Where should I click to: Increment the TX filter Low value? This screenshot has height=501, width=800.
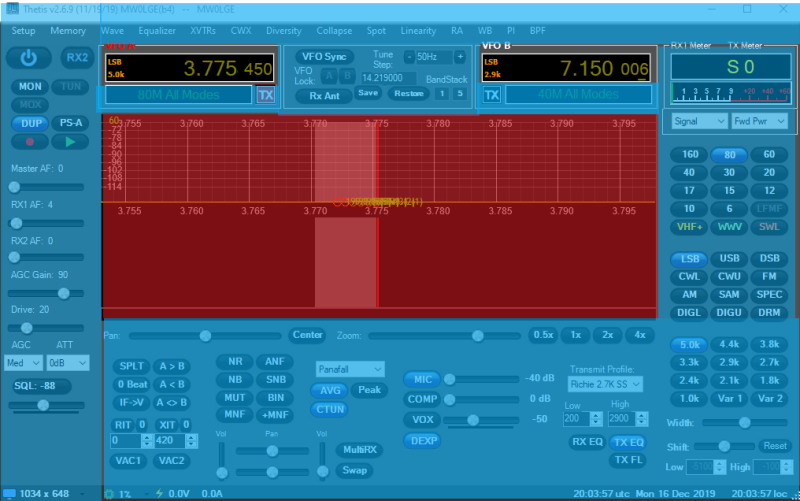[596, 415]
